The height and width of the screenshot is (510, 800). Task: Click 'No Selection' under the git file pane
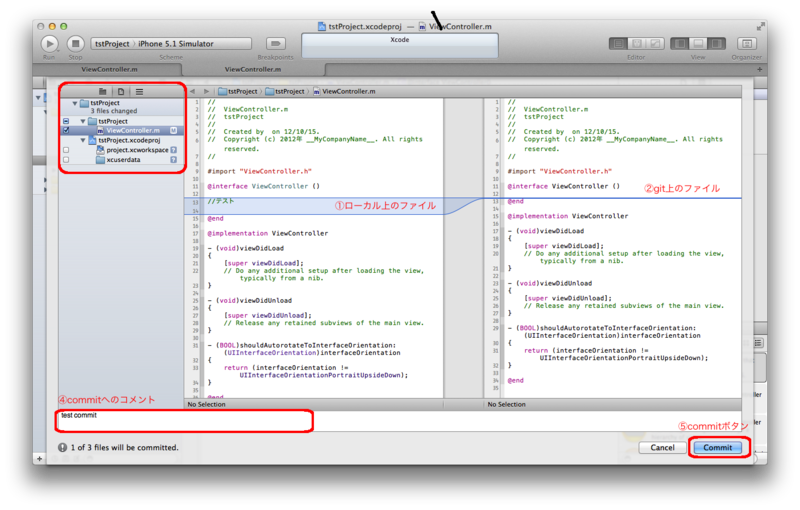pos(507,404)
